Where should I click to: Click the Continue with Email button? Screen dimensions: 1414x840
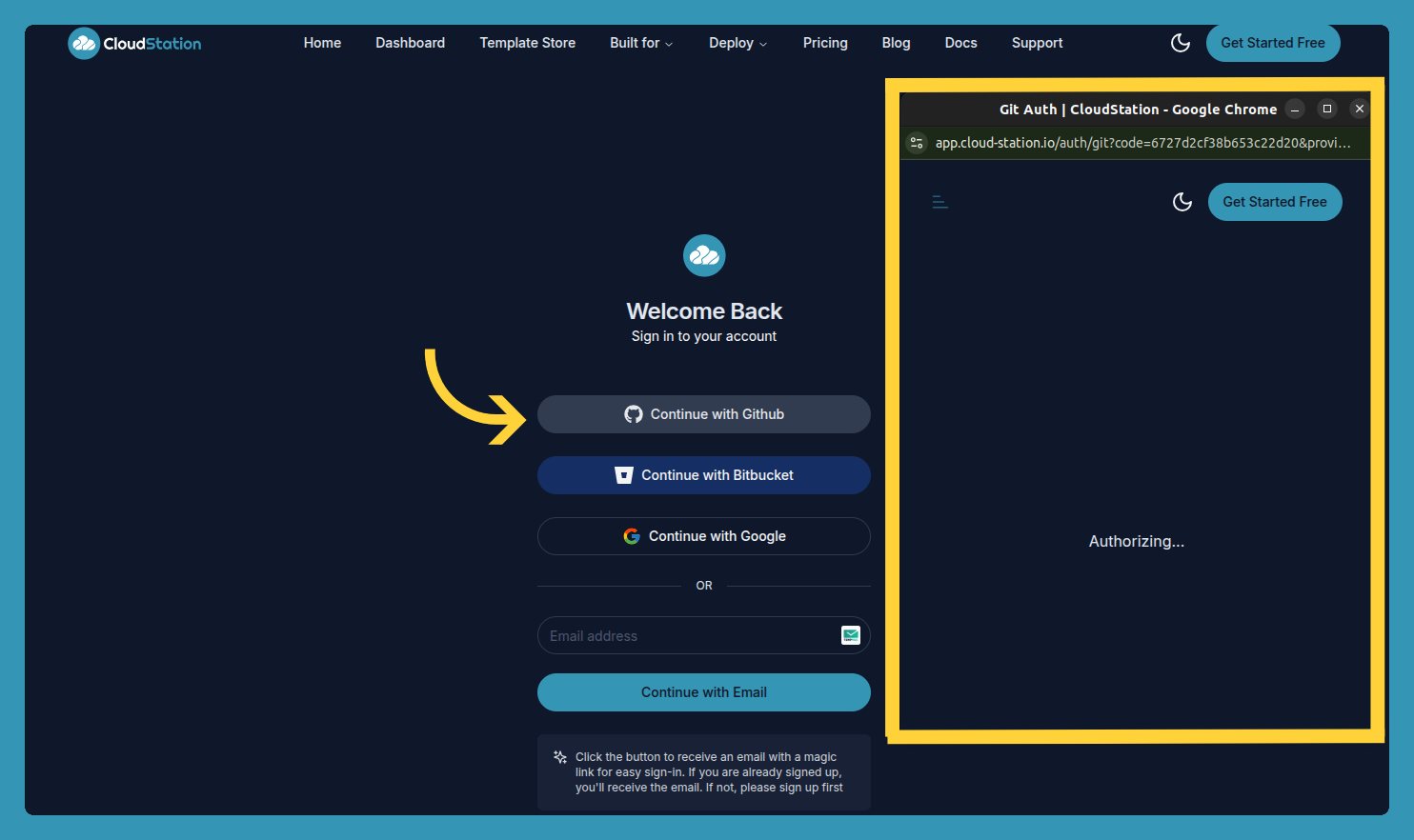pos(704,692)
